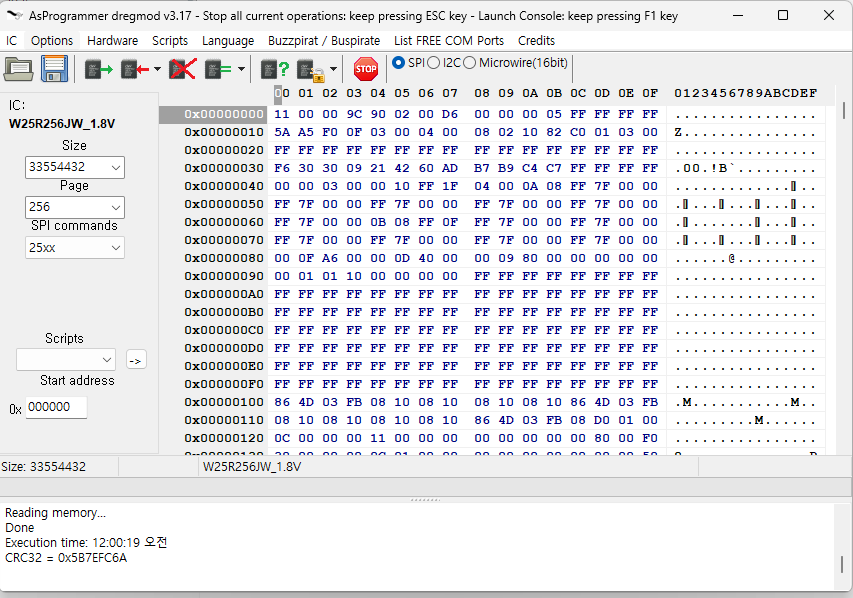Select address row 0x00000010
The width and height of the screenshot is (853, 598).
click(224, 132)
